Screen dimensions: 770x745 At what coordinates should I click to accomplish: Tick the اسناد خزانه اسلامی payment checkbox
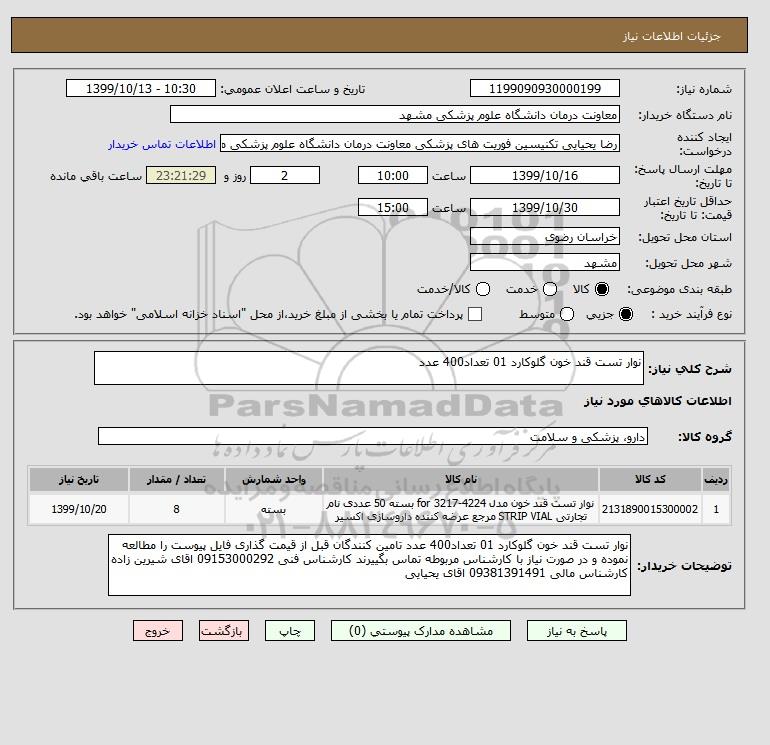[475, 314]
